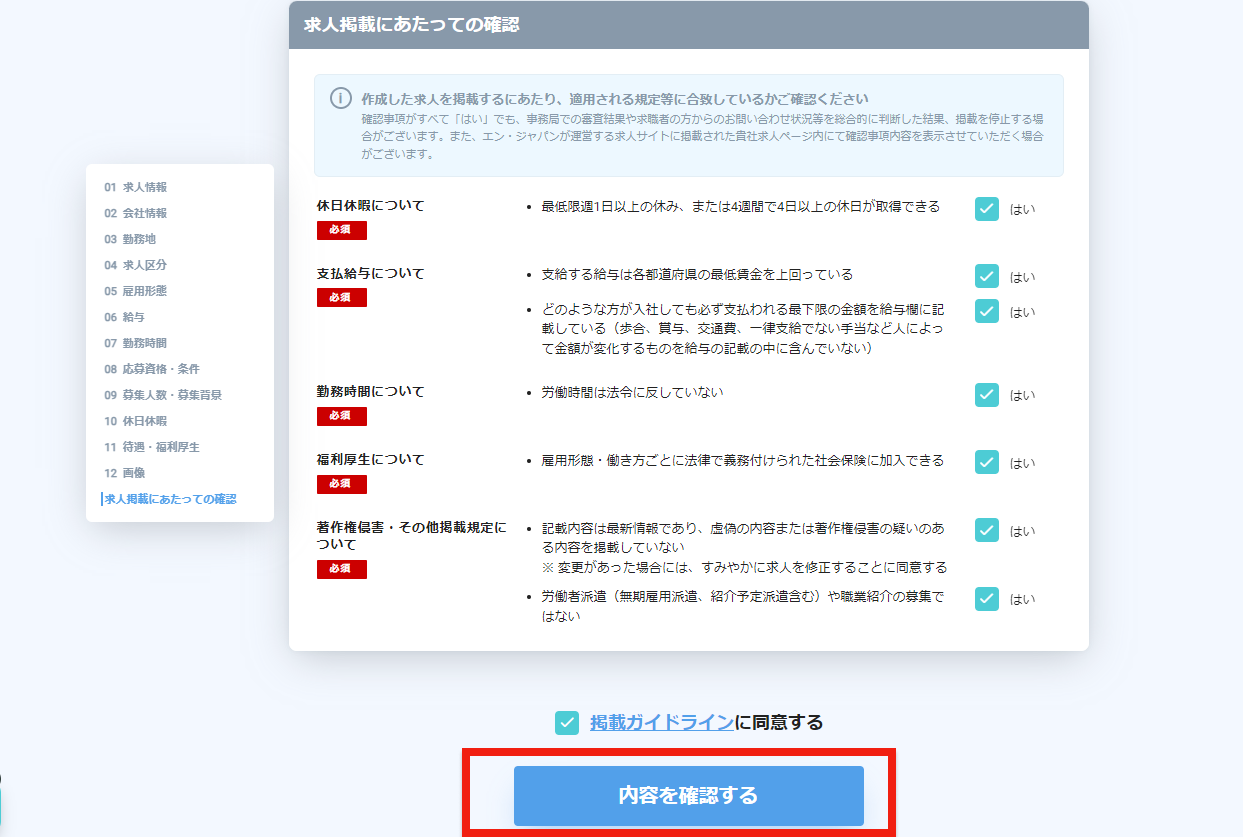The height and width of the screenshot is (837, 1243).
Task: Toggle はい for 労働時間は法令に反していない
Action: coord(987,394)
